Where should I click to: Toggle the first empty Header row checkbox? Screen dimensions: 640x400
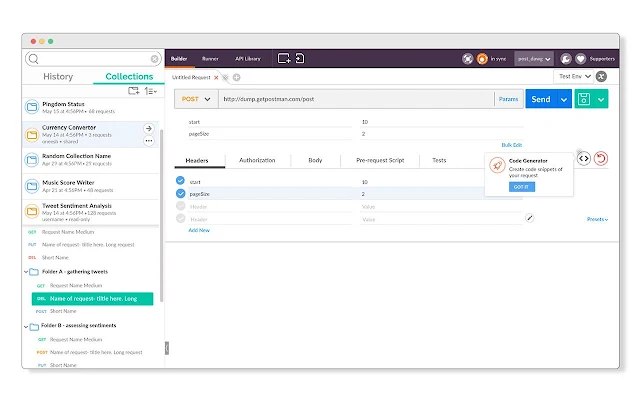click(x=180, y=206)
